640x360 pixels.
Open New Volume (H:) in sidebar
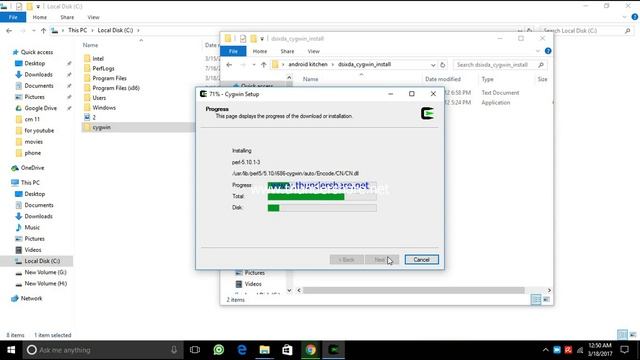click(x=45, y=284)
